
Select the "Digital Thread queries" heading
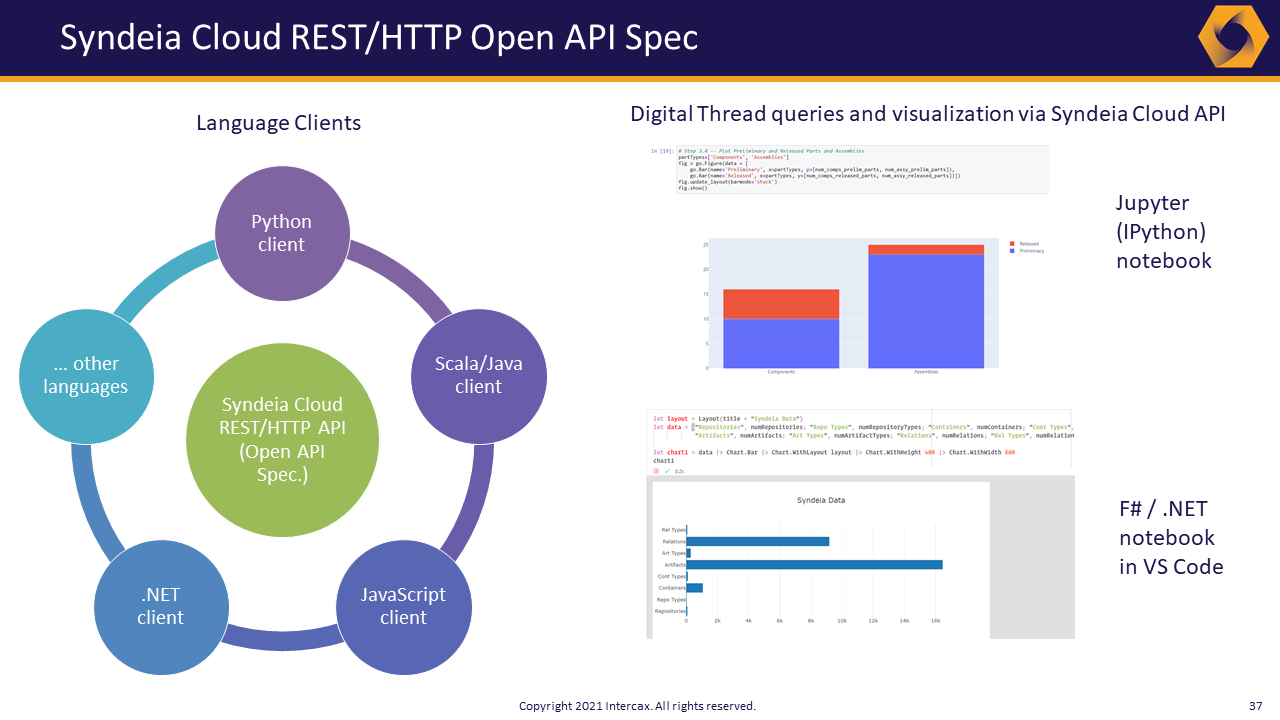click(927, 113)
